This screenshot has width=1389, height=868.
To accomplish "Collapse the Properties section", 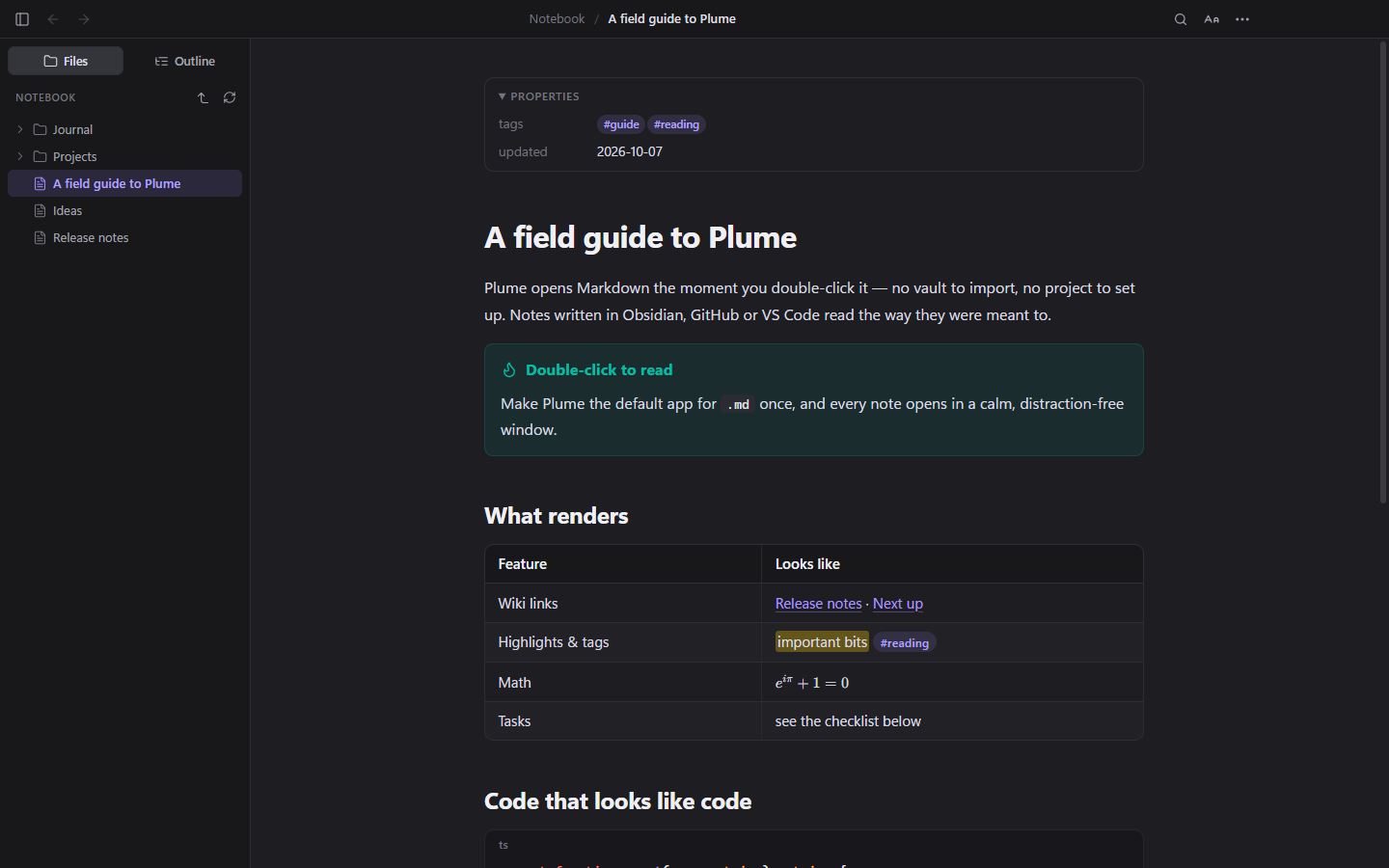I will pos(539,96).
